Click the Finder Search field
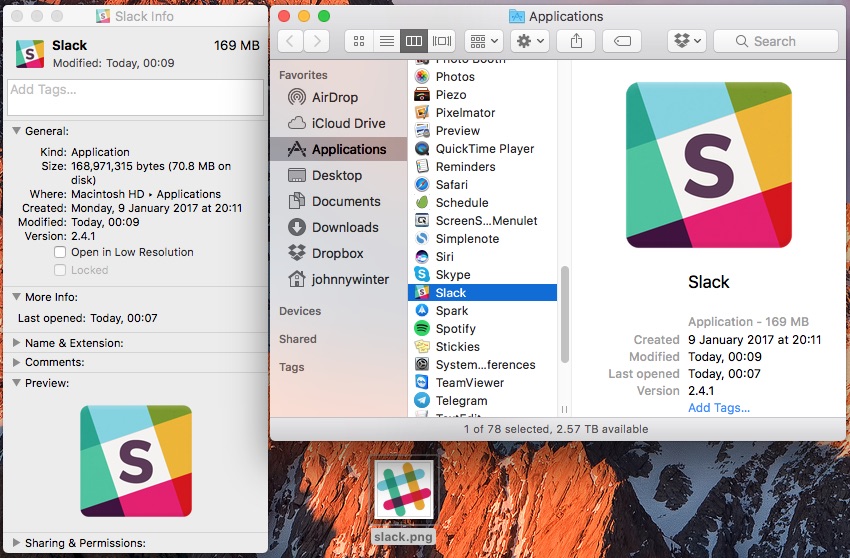 pos(776,41)
